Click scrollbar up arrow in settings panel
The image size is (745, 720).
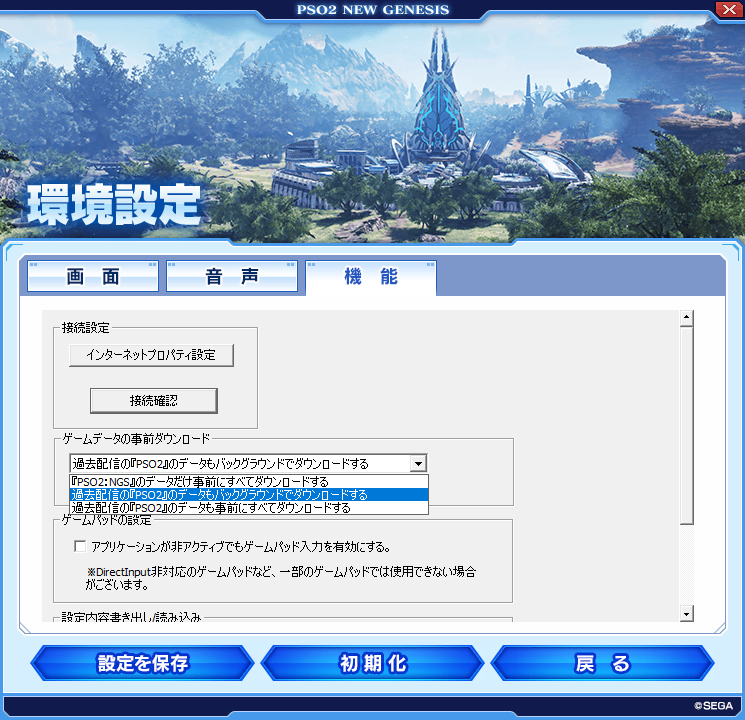point(687,317)
